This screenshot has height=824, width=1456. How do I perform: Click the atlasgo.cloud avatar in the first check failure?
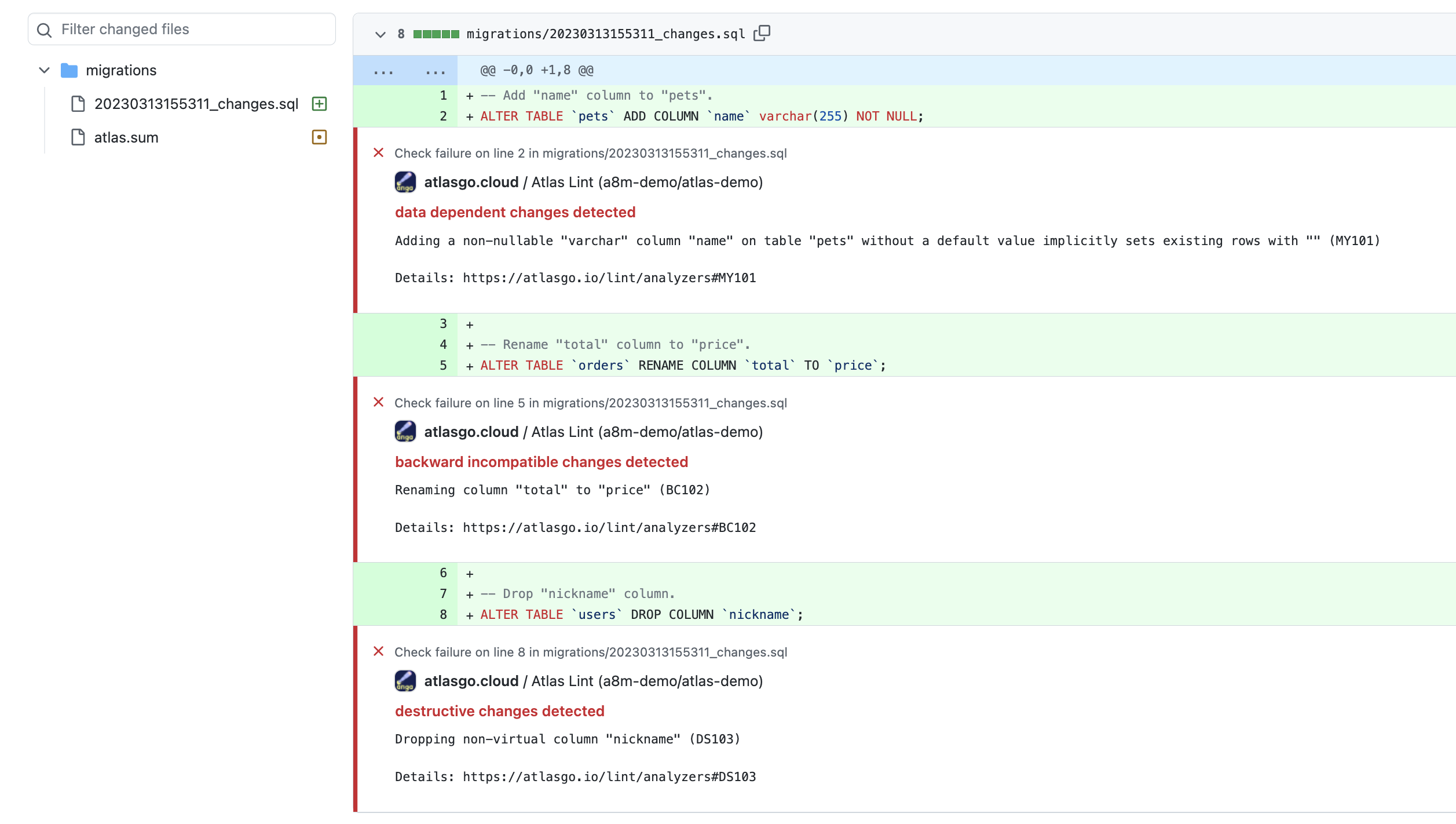tap(405, 182)
